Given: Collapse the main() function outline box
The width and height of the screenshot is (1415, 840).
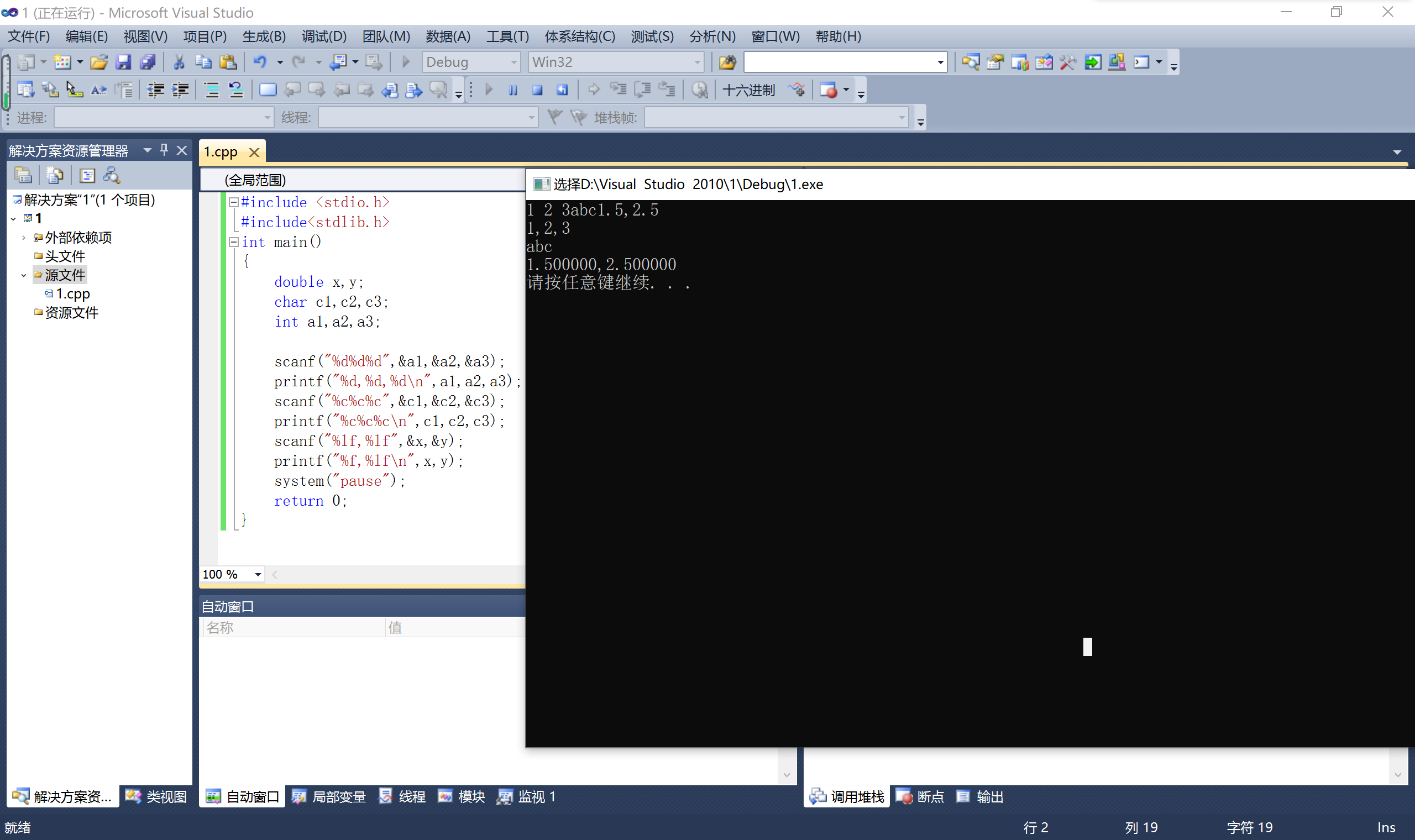Looking at the screenshot, I should coord(233,242).
